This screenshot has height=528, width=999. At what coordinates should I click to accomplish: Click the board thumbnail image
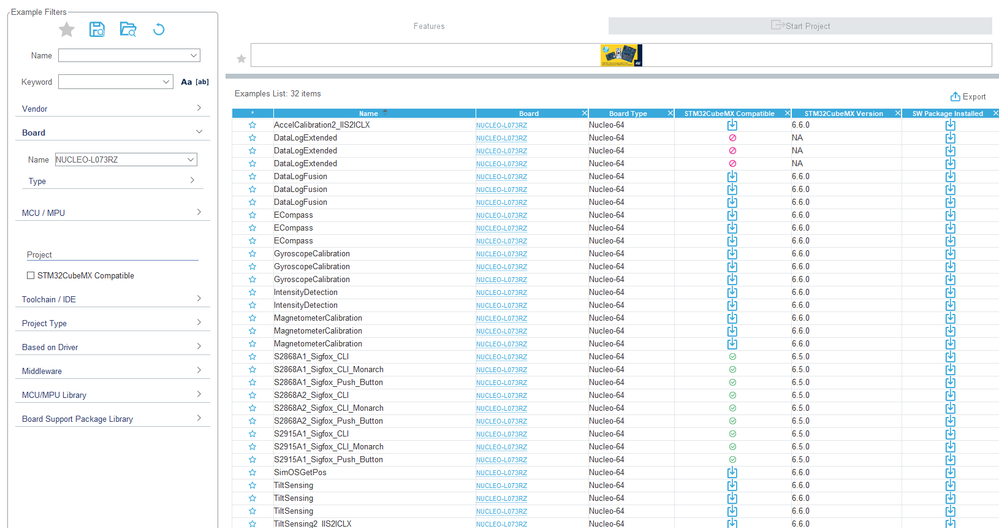621,55
